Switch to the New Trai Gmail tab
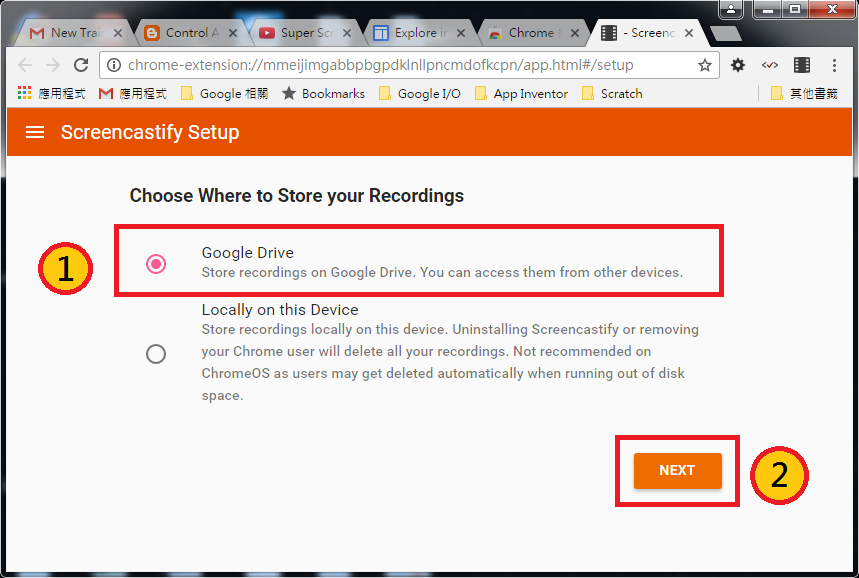This screenshot has width=859, height=578. (x=68, y=33)
